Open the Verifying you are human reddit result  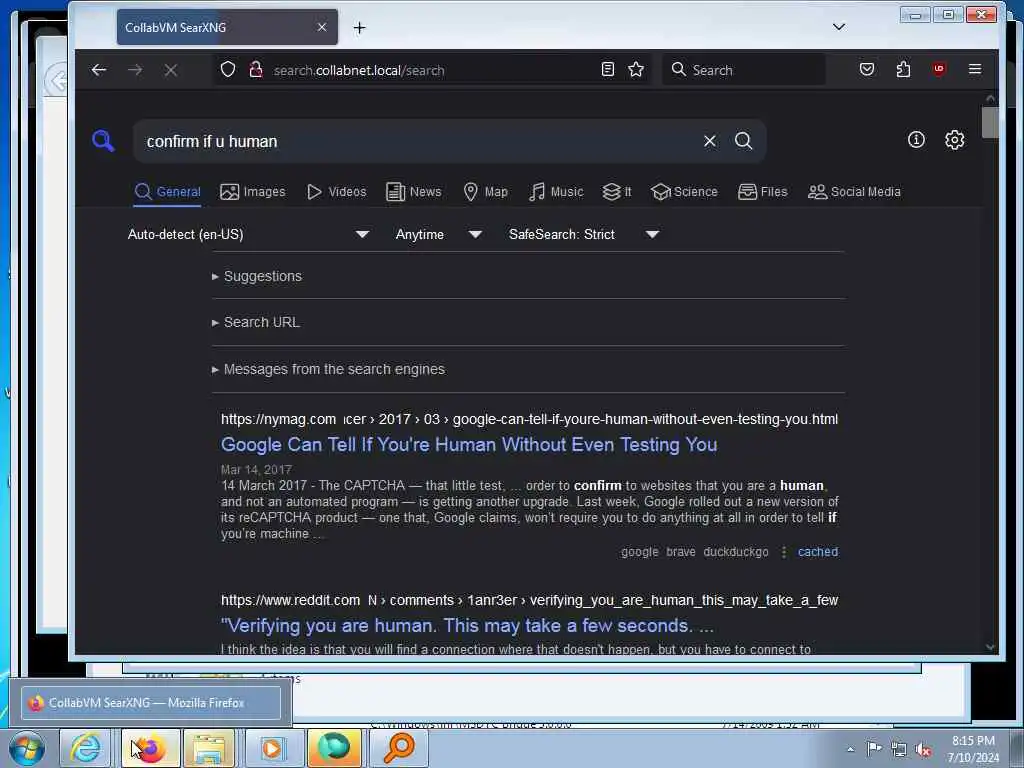[467, 626]
